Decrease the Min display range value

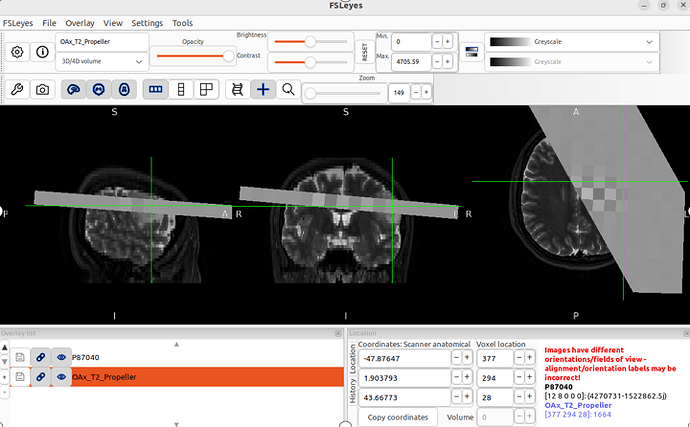pyautogui.click(x=437, y=42)
